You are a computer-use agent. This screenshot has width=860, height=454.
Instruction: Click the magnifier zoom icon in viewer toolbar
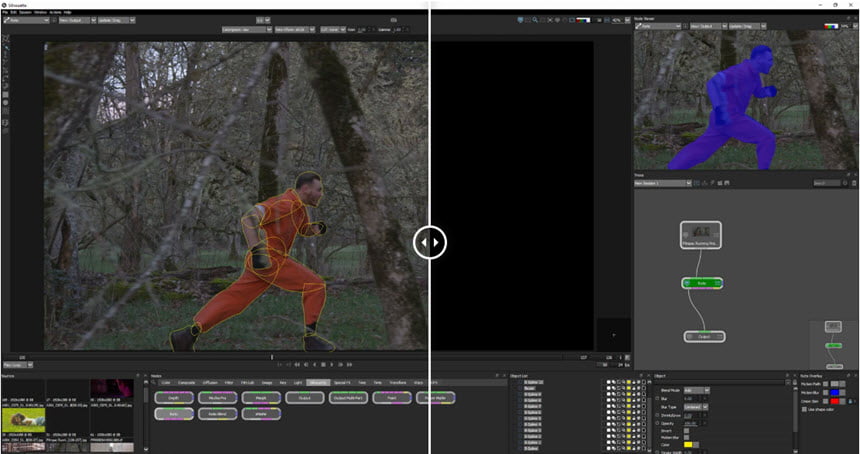pos(535,20)
